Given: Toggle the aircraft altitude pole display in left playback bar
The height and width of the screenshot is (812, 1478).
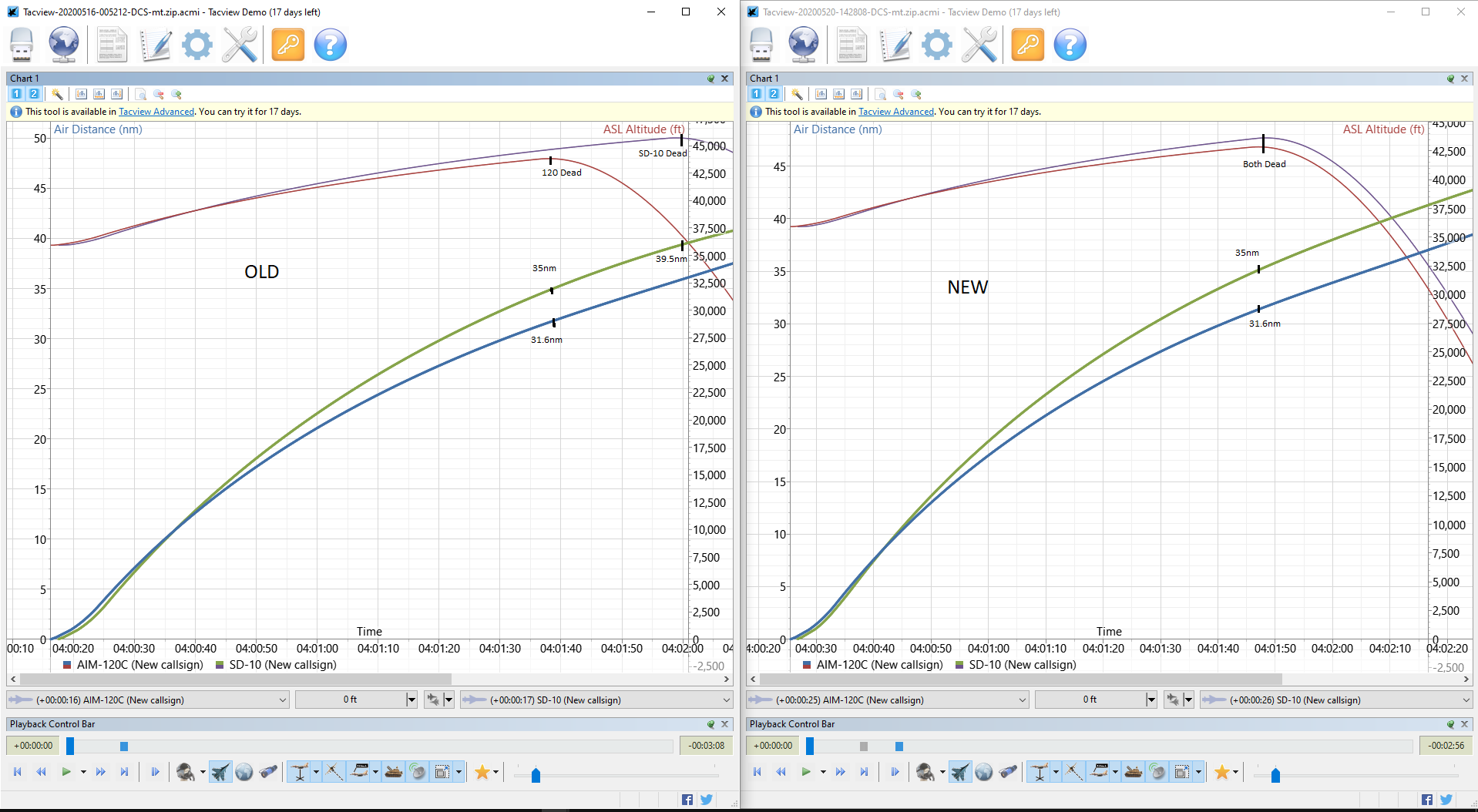Looking at the screenshot, I should click(300, 772).
